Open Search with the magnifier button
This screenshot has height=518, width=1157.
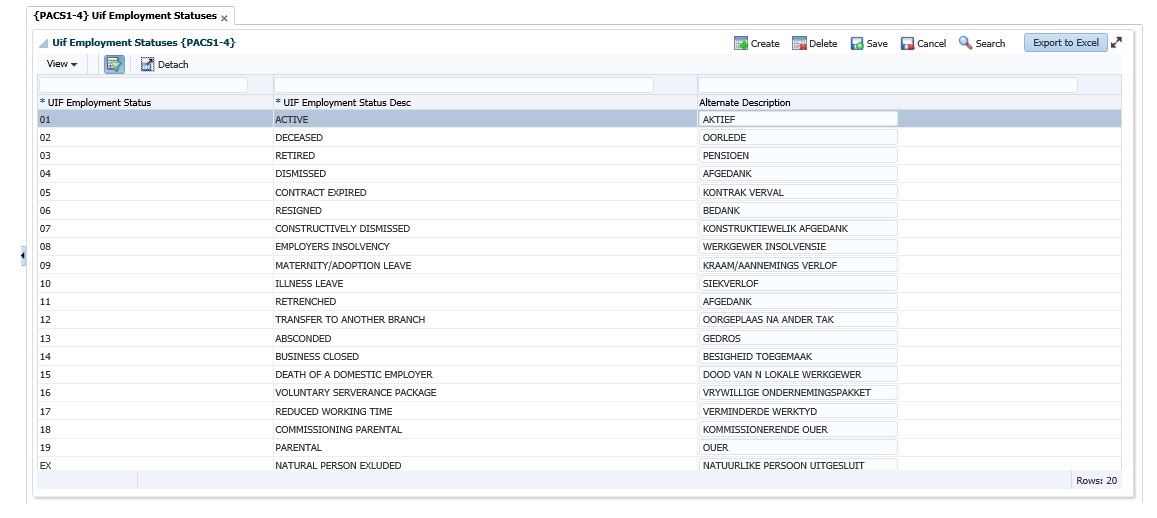point(982,44)
